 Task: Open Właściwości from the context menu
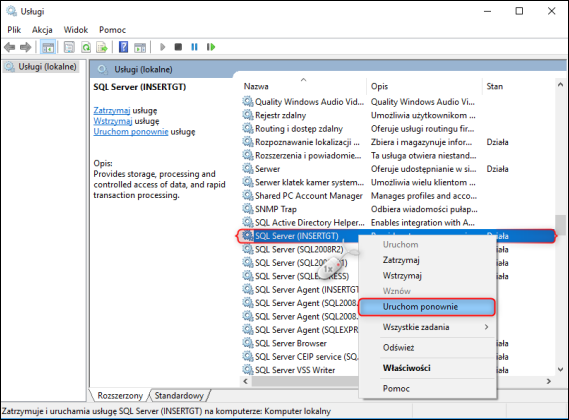[x=427, y=368]
